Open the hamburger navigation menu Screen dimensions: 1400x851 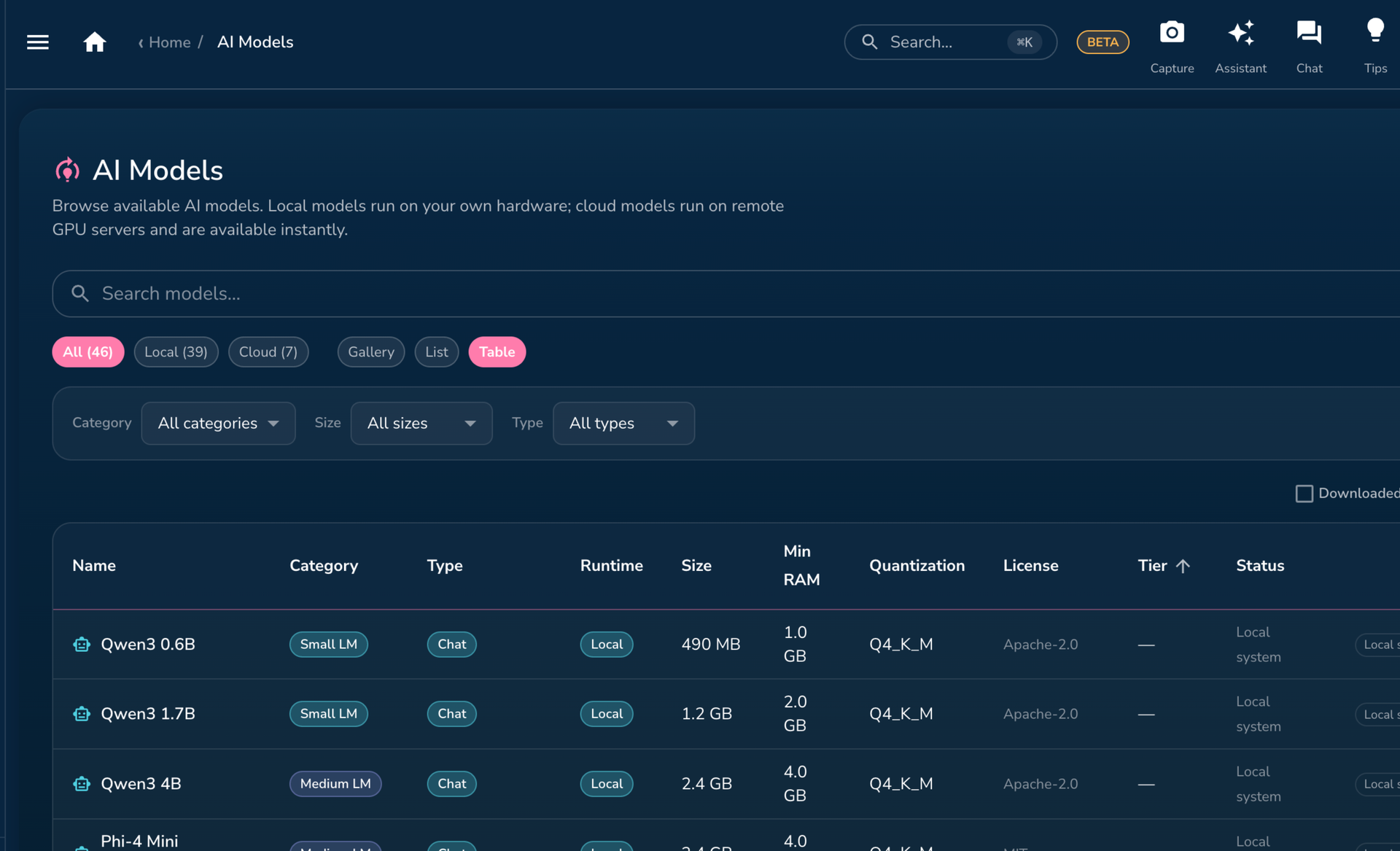[38, 42]
